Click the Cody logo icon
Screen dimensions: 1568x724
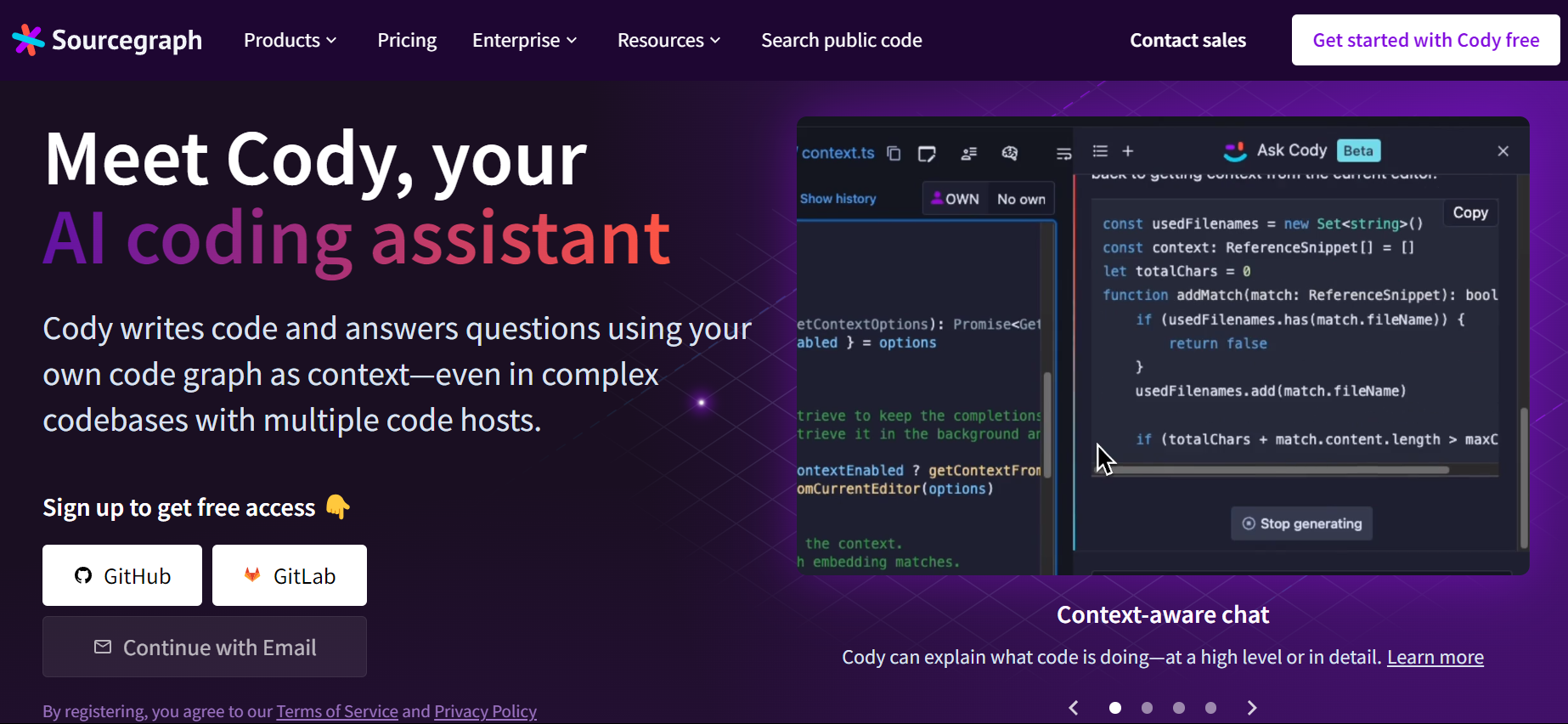point(1234,151)
